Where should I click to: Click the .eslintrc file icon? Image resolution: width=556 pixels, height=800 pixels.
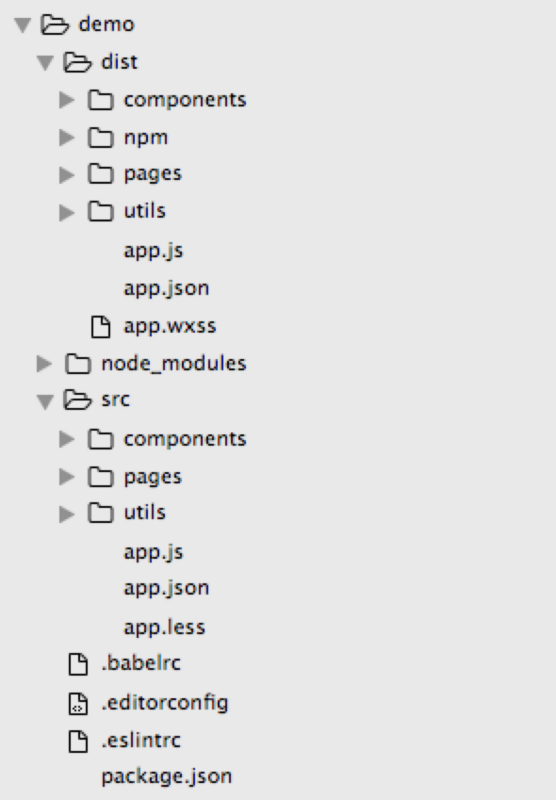[x=78, y=741]
